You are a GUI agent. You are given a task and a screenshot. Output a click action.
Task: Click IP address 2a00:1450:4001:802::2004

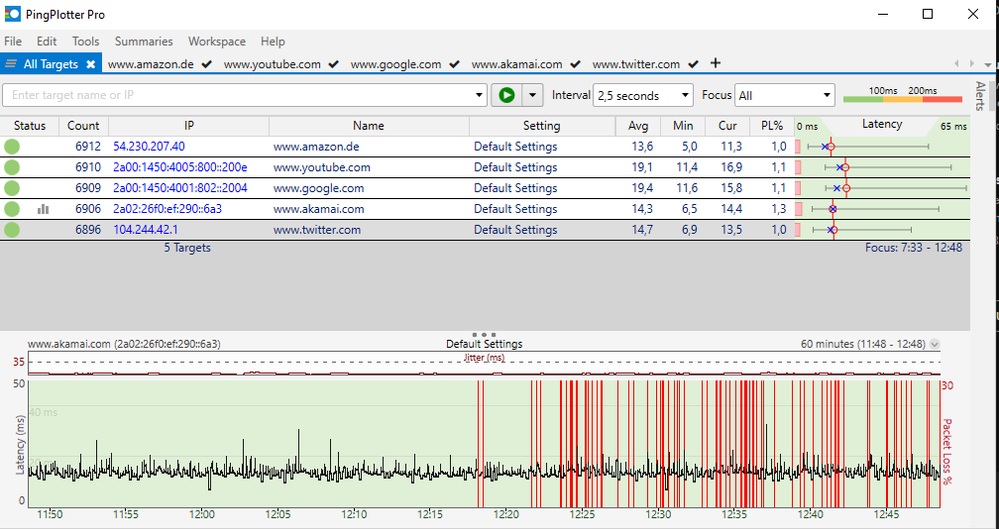(x=180, y=189)
